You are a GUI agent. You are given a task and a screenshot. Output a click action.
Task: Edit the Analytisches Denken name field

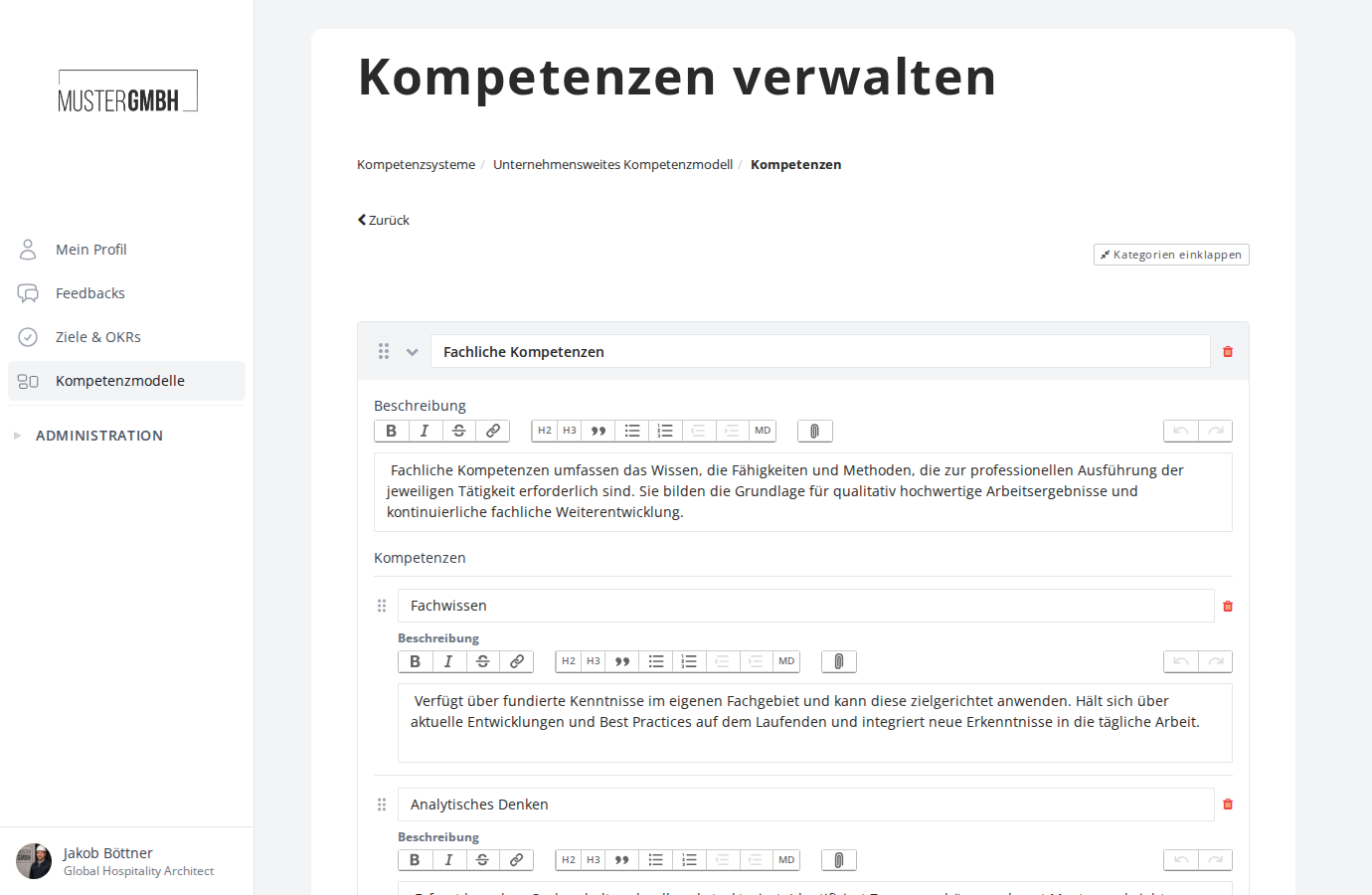[x=806, y=805]
